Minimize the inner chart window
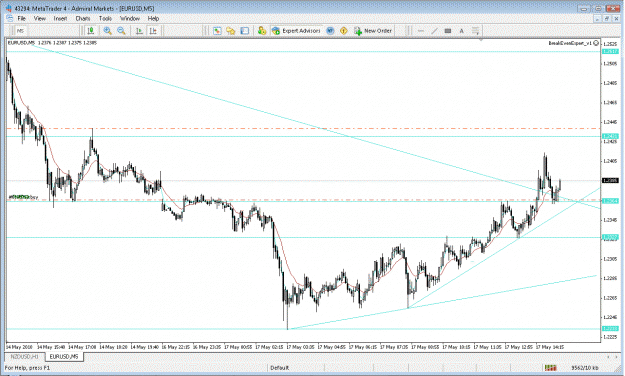625x376 pixels. point(597,18)
